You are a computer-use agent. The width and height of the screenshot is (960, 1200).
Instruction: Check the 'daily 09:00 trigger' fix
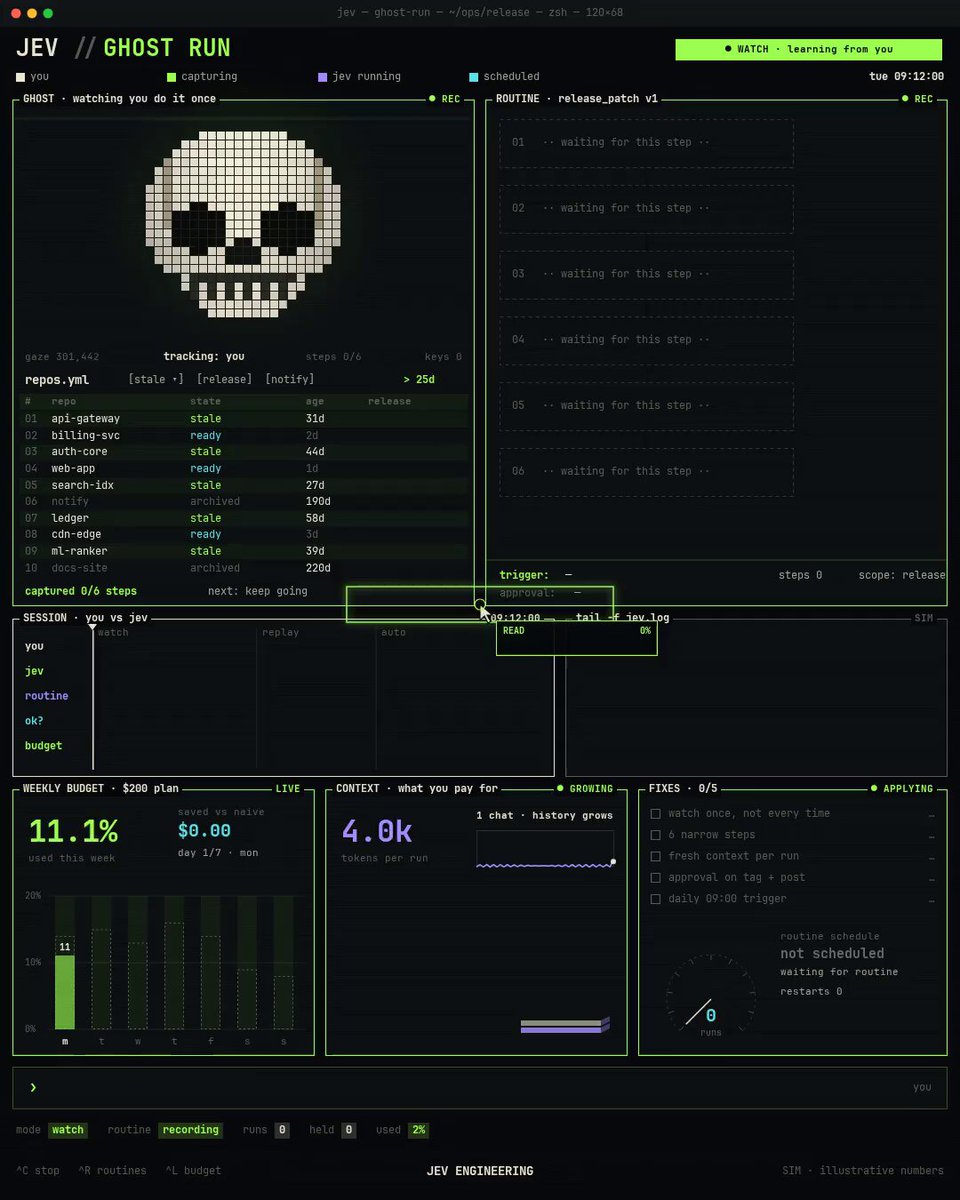[x=656, y=898]
